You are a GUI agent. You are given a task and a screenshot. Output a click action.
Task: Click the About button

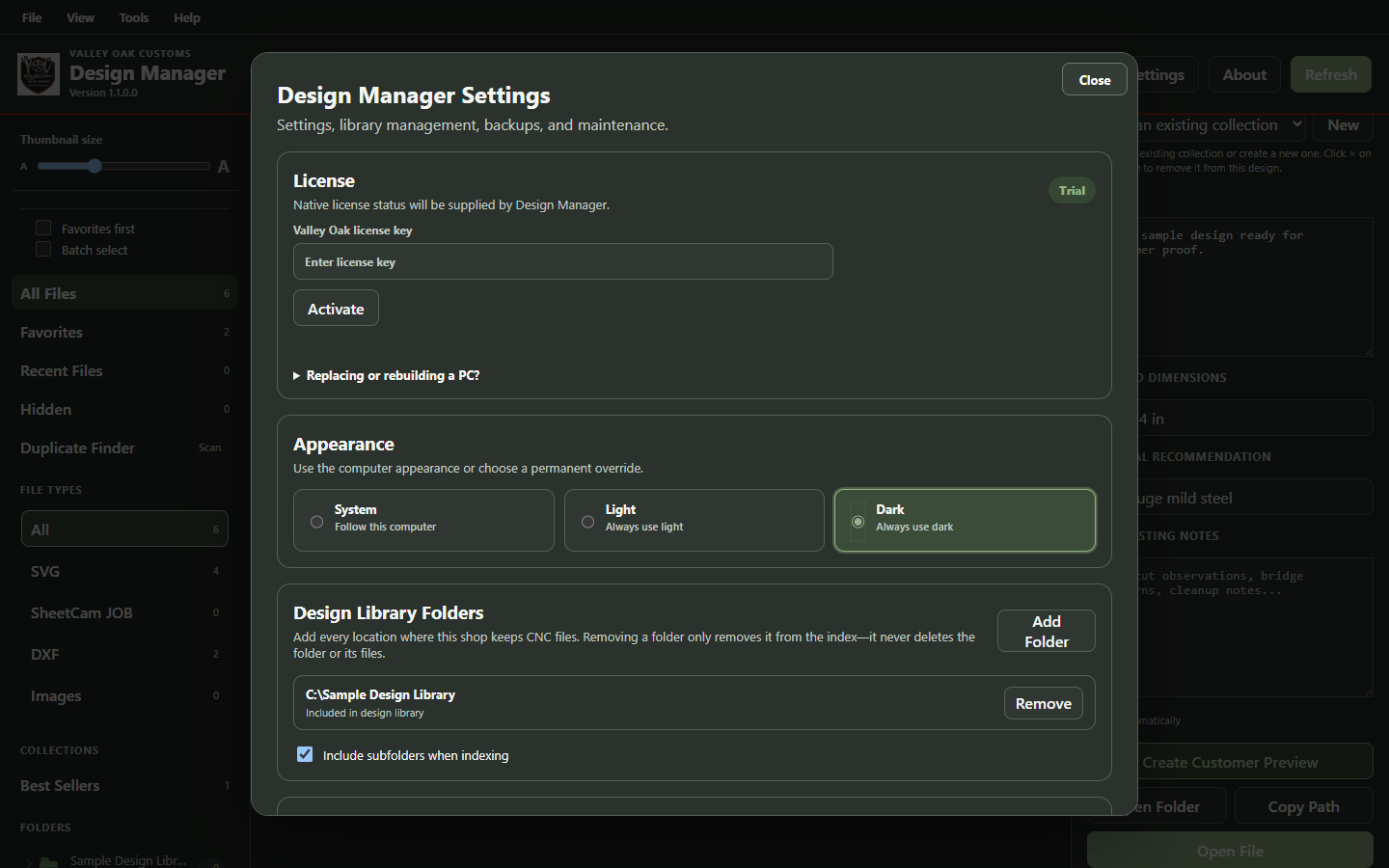tap(1244, 74)
